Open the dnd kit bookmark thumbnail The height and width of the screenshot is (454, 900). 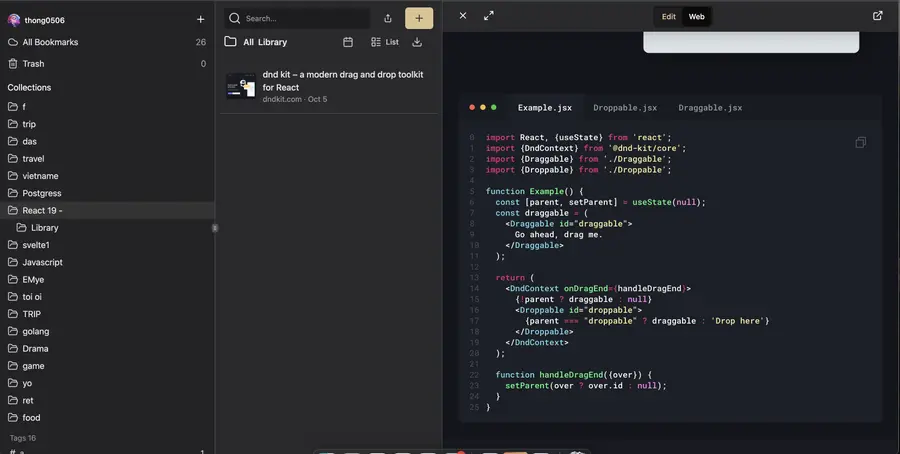240,87
